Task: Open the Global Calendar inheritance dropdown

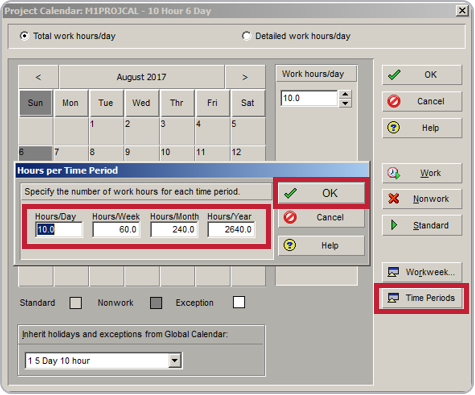Action: pos(175,361)
